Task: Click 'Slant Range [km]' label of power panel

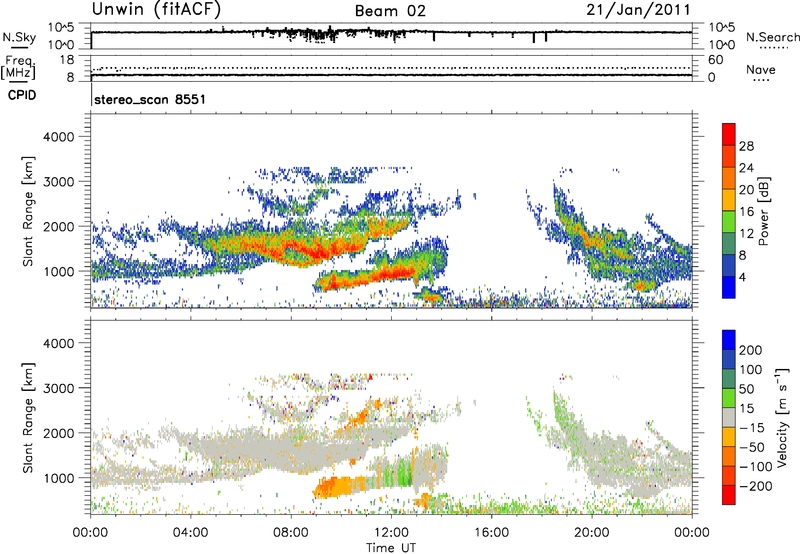Action: (x=28, y=211)
